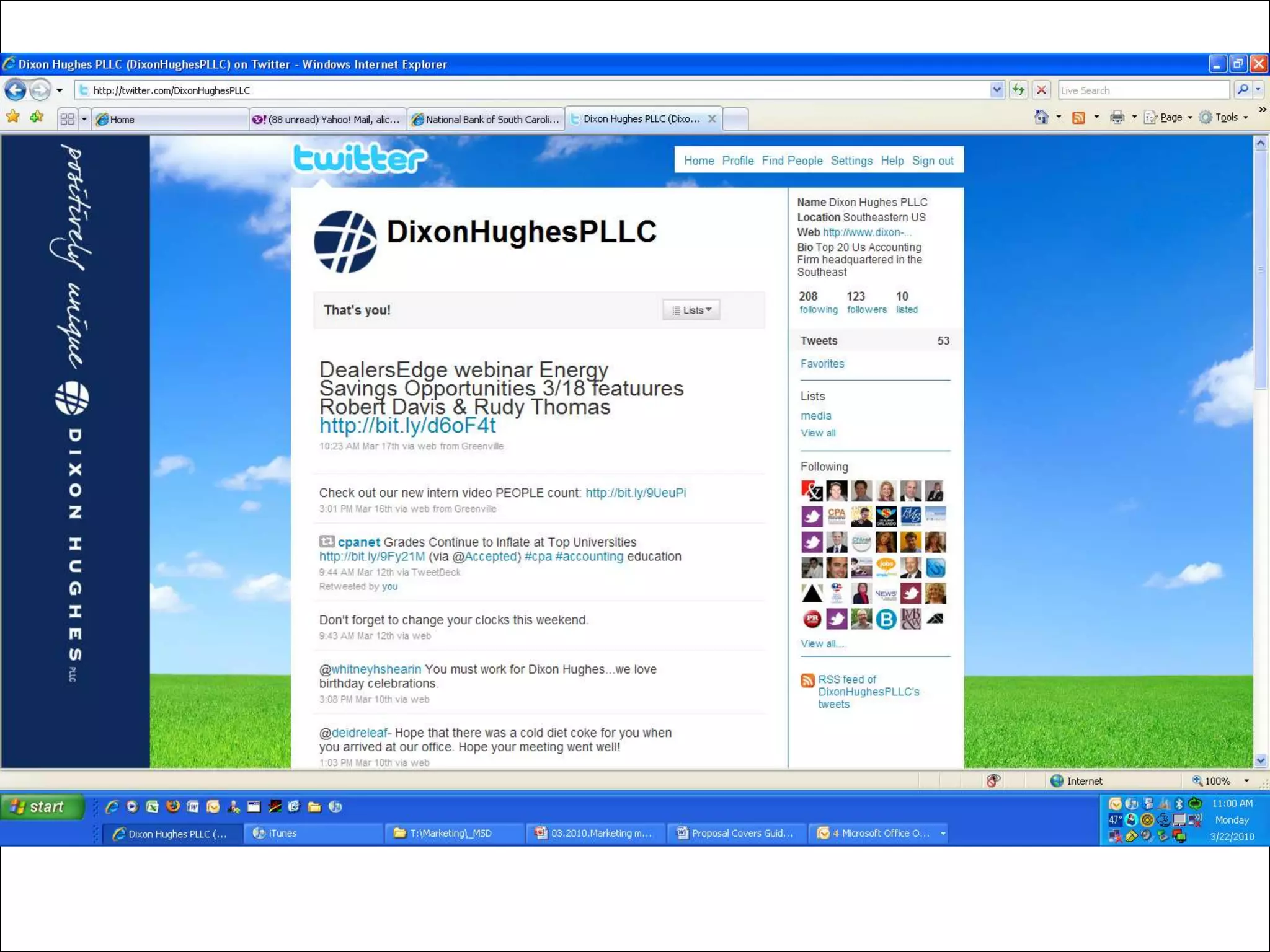The width and height of the screenshot is (1270, 952).
Task: Open the Lists dropdown button
Action: click(x=691, y=310)
